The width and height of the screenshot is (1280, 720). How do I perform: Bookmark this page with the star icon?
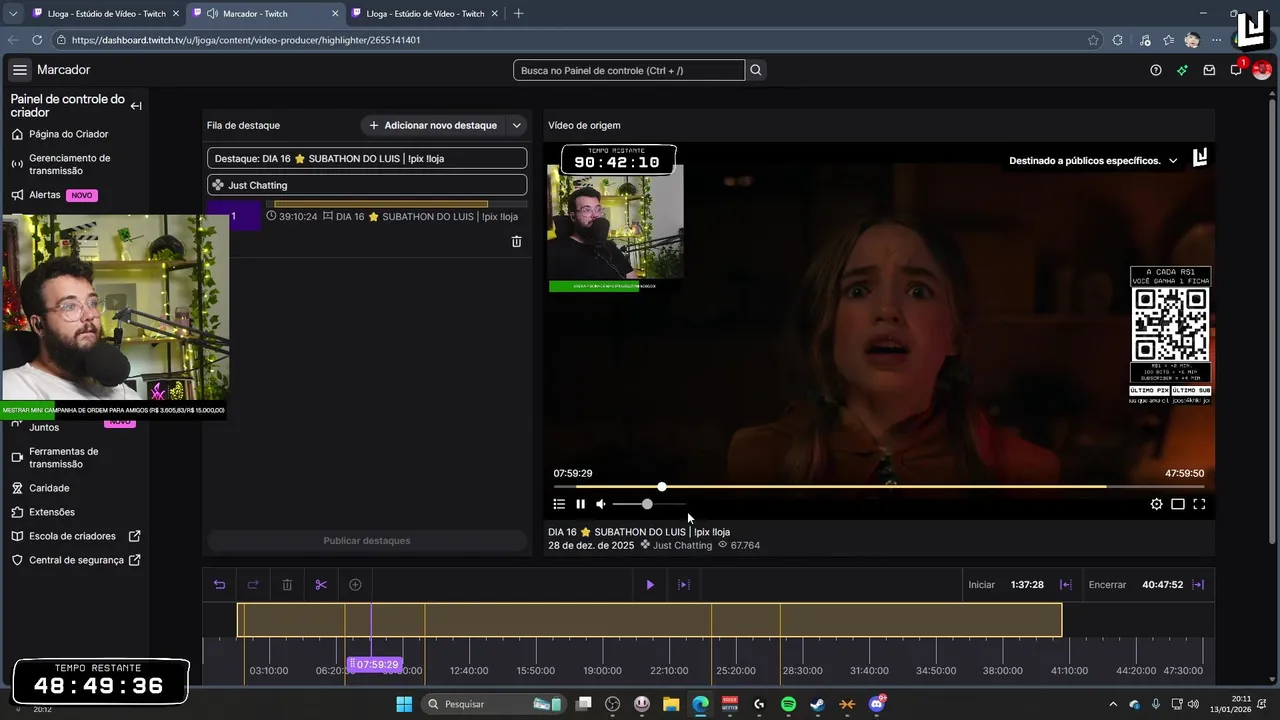pyautogui.click(x=1093, y=40)
